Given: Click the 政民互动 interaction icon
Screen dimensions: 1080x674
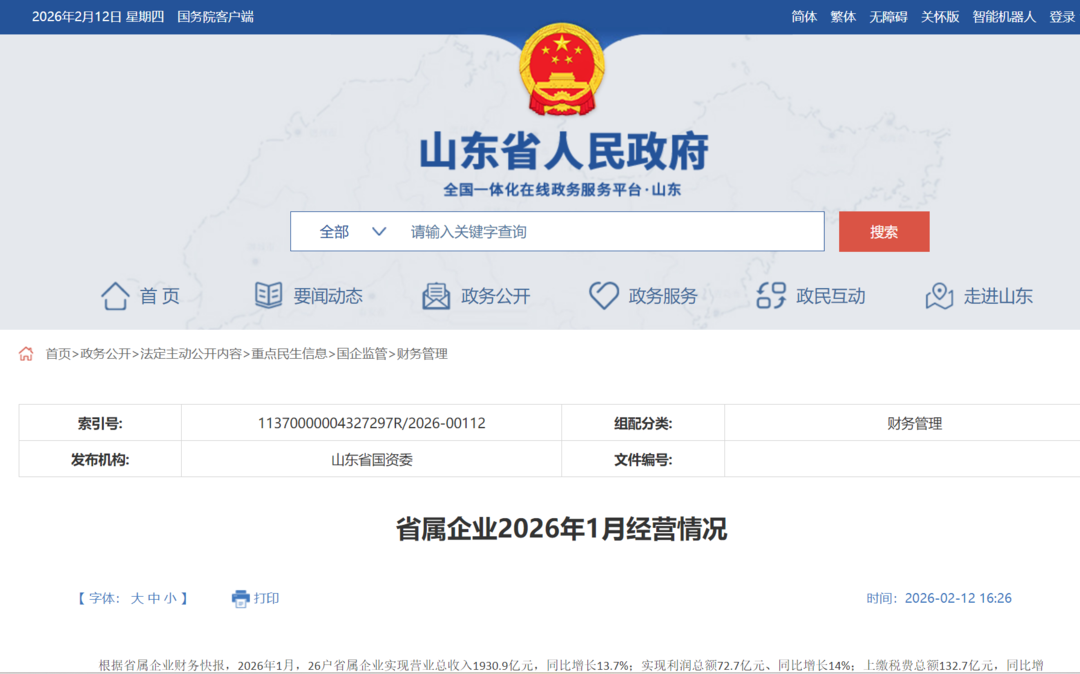Looking at the screenshot, I should coord(771,296).
